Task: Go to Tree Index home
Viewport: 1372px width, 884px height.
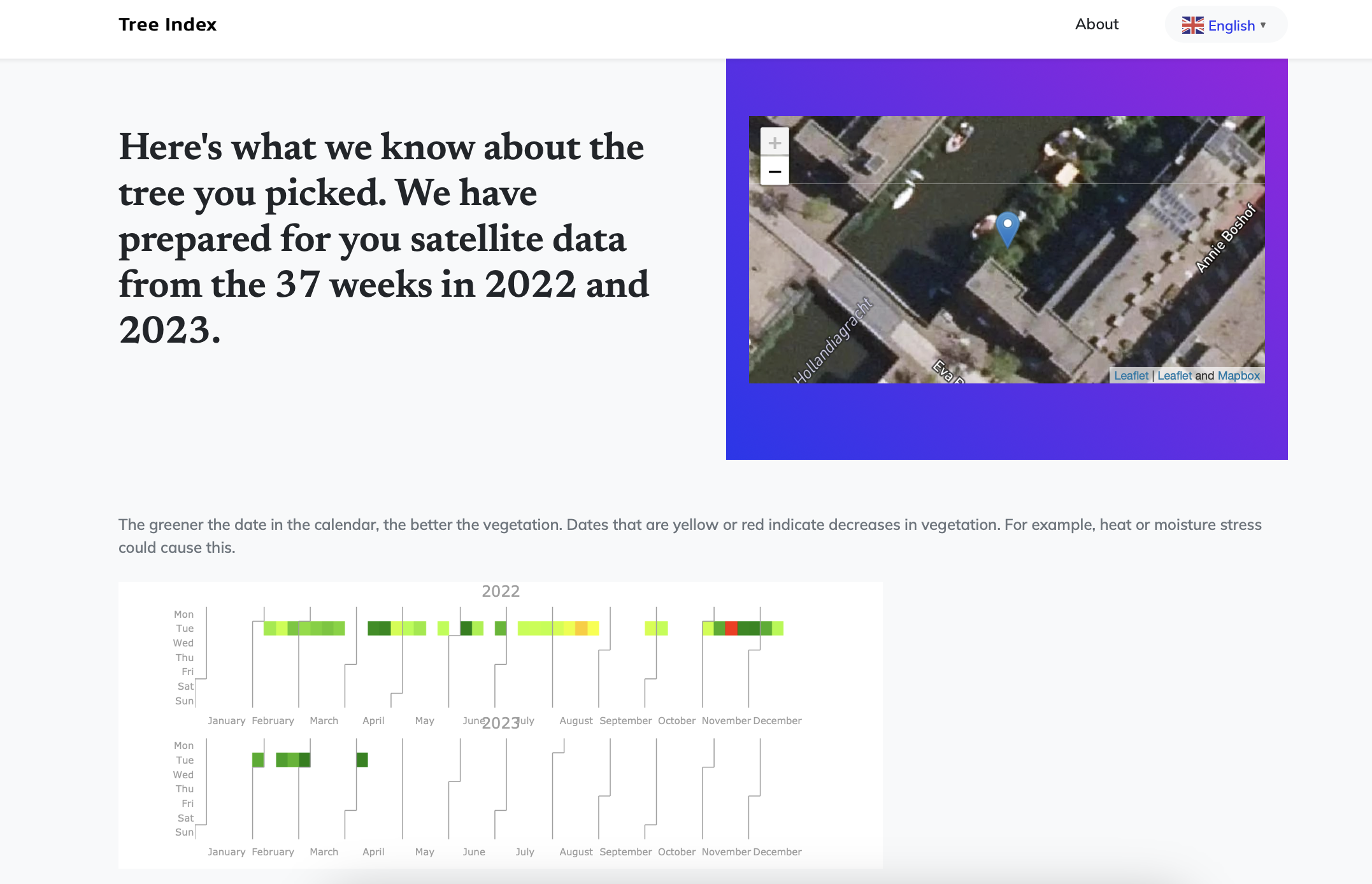Action: pos(168,24)
